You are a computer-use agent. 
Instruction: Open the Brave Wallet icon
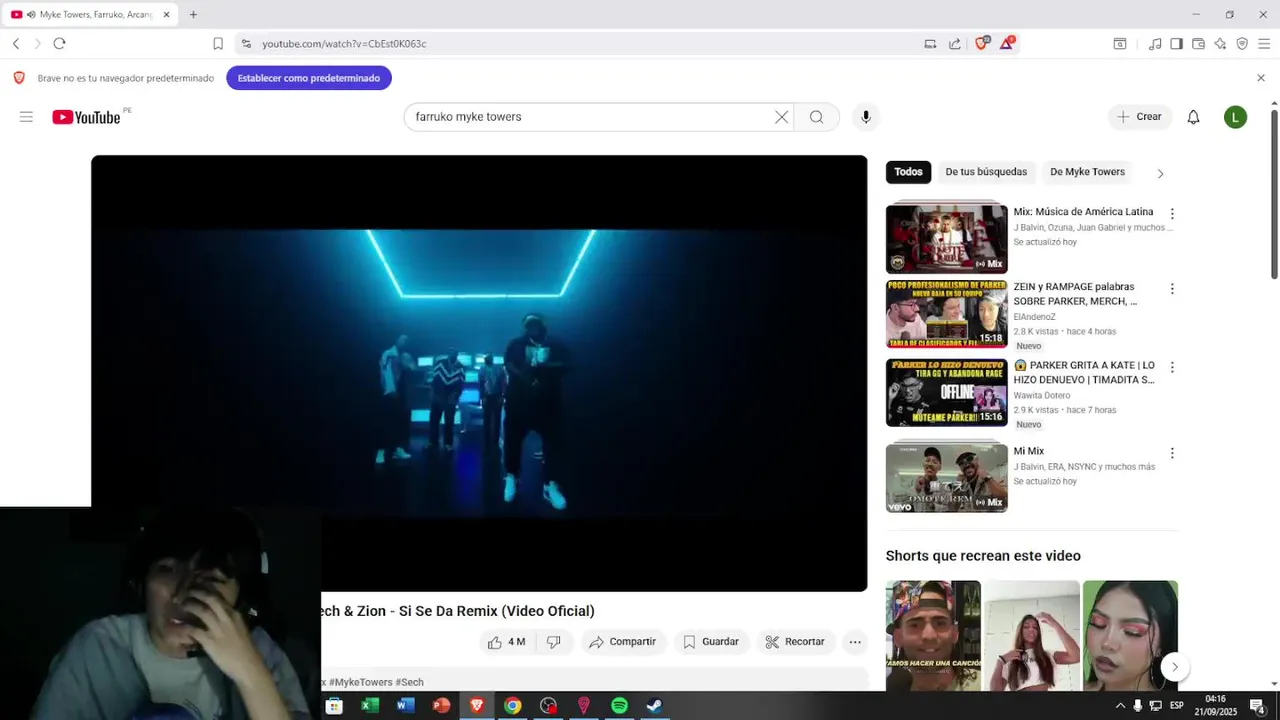point(1198,43)
